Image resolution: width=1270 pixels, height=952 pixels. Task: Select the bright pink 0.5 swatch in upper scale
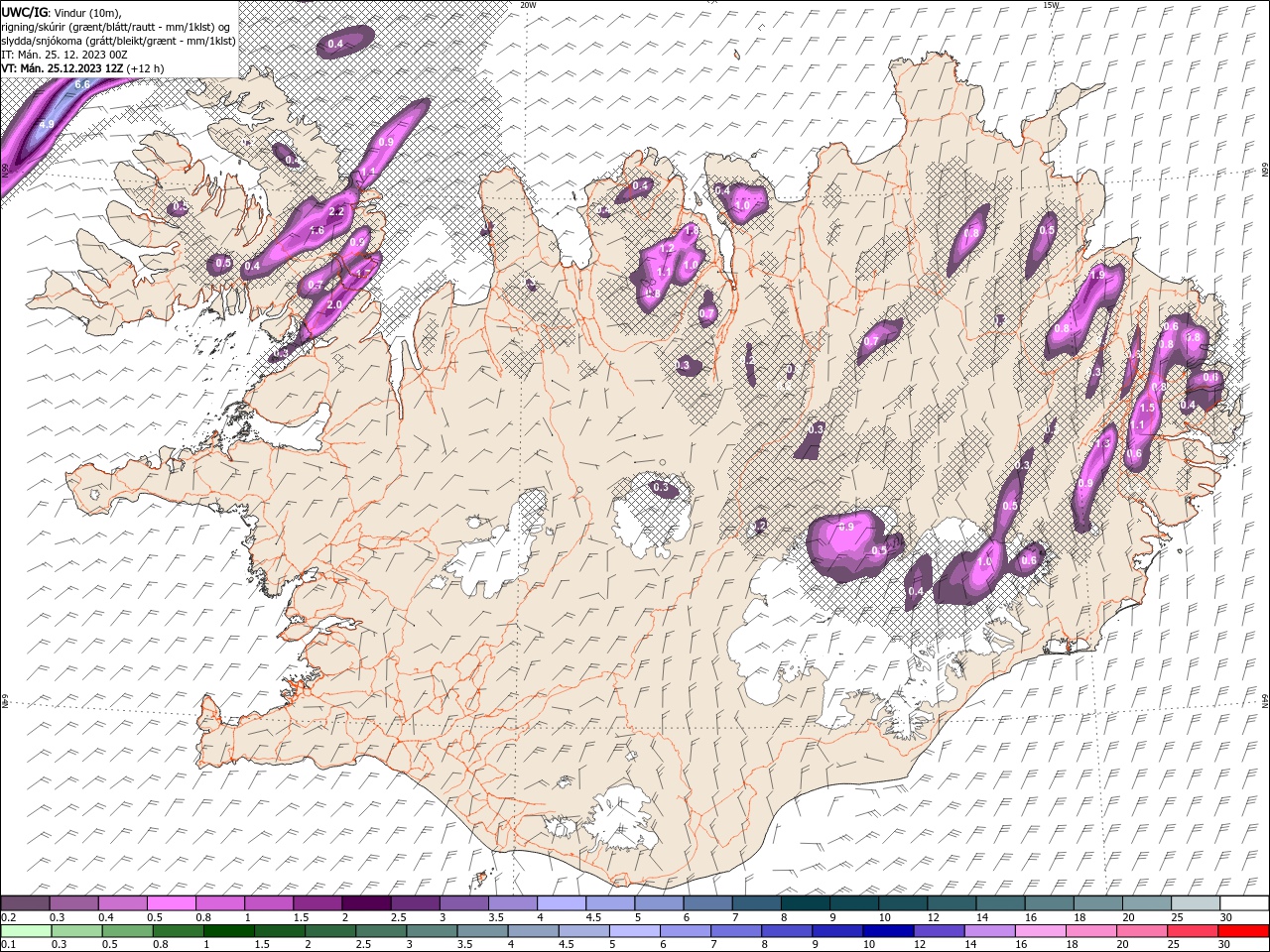[173, 903]
